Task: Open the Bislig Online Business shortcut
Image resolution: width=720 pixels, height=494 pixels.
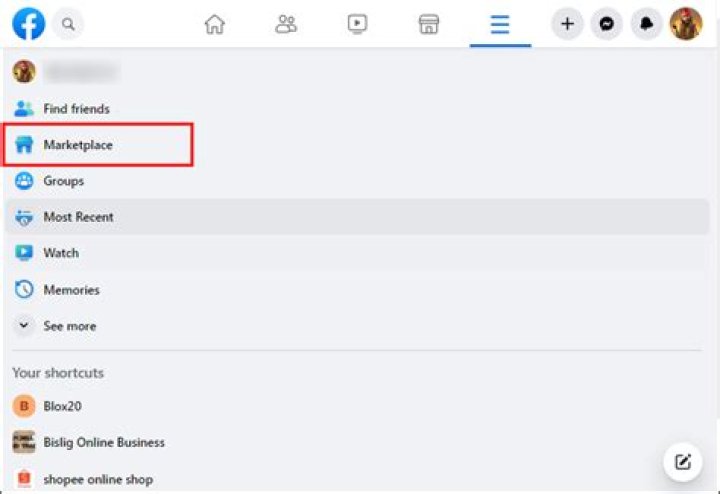Action: point(103,442)
